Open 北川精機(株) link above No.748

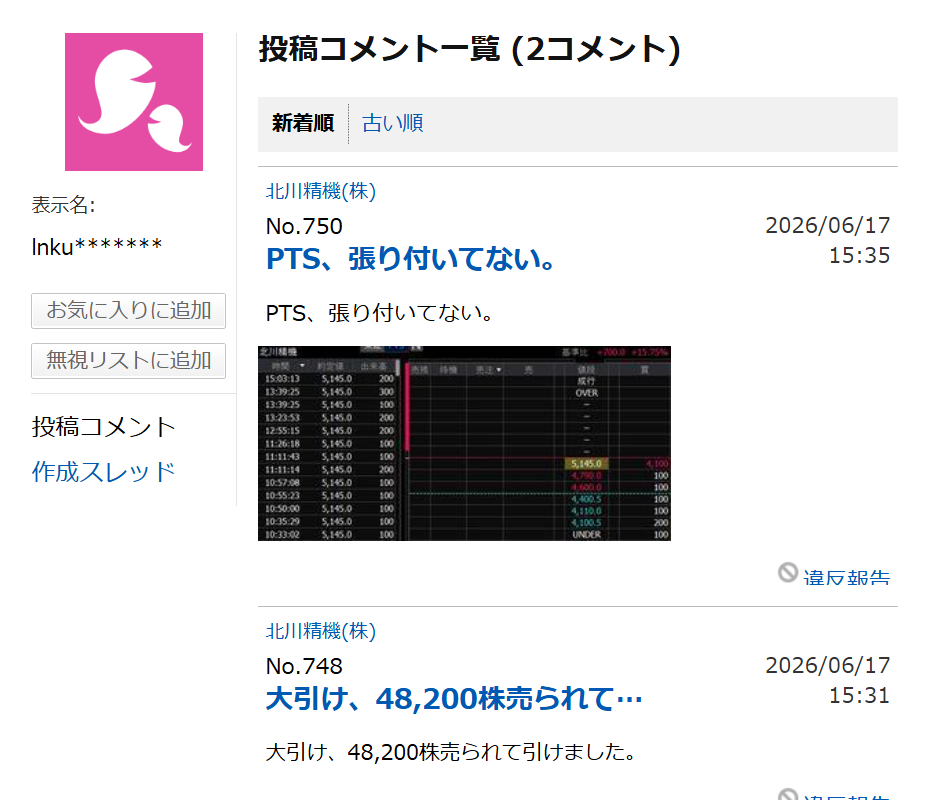[x=321, y=631]
